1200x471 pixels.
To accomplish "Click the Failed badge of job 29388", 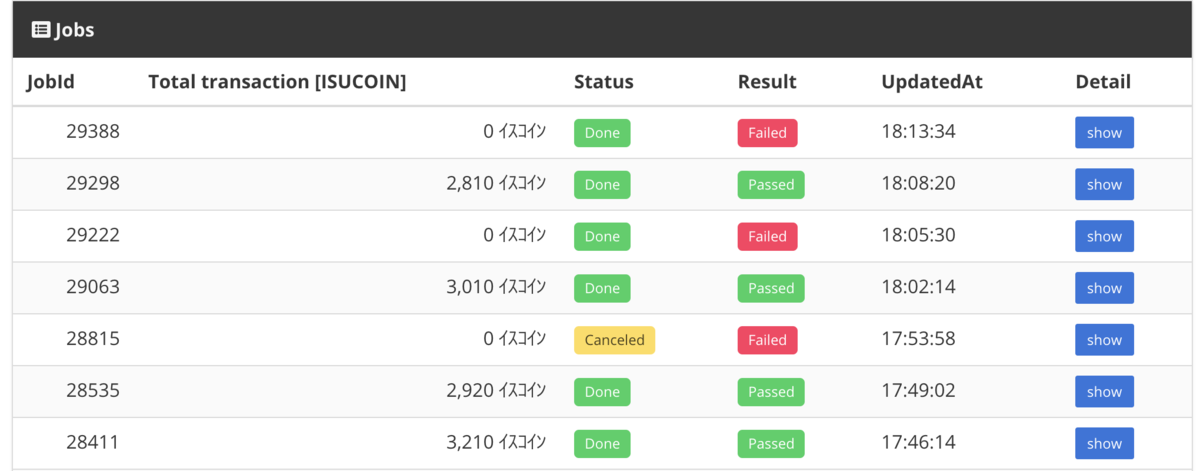I will pyautogui.click(x=767, y=132).
